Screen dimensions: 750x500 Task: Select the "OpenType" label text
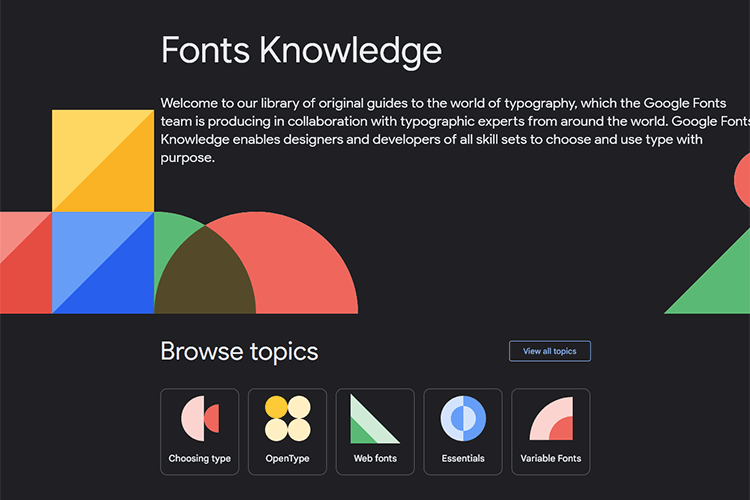[287, 459]
